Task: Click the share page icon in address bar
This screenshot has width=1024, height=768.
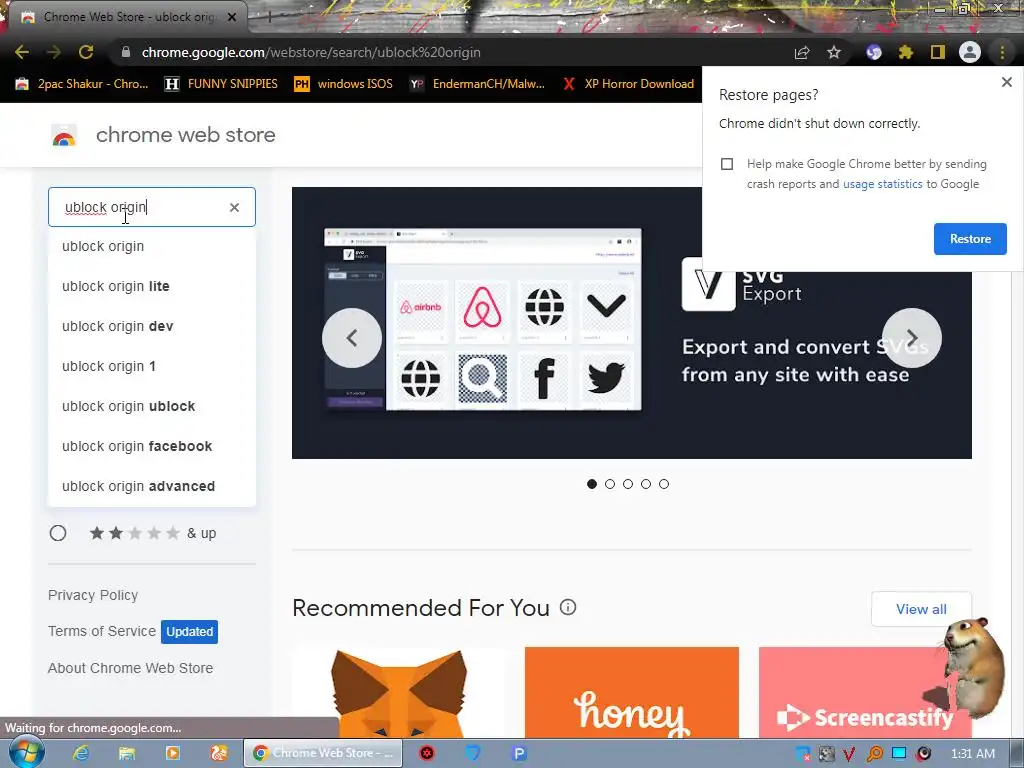Action: click(802, 52)
